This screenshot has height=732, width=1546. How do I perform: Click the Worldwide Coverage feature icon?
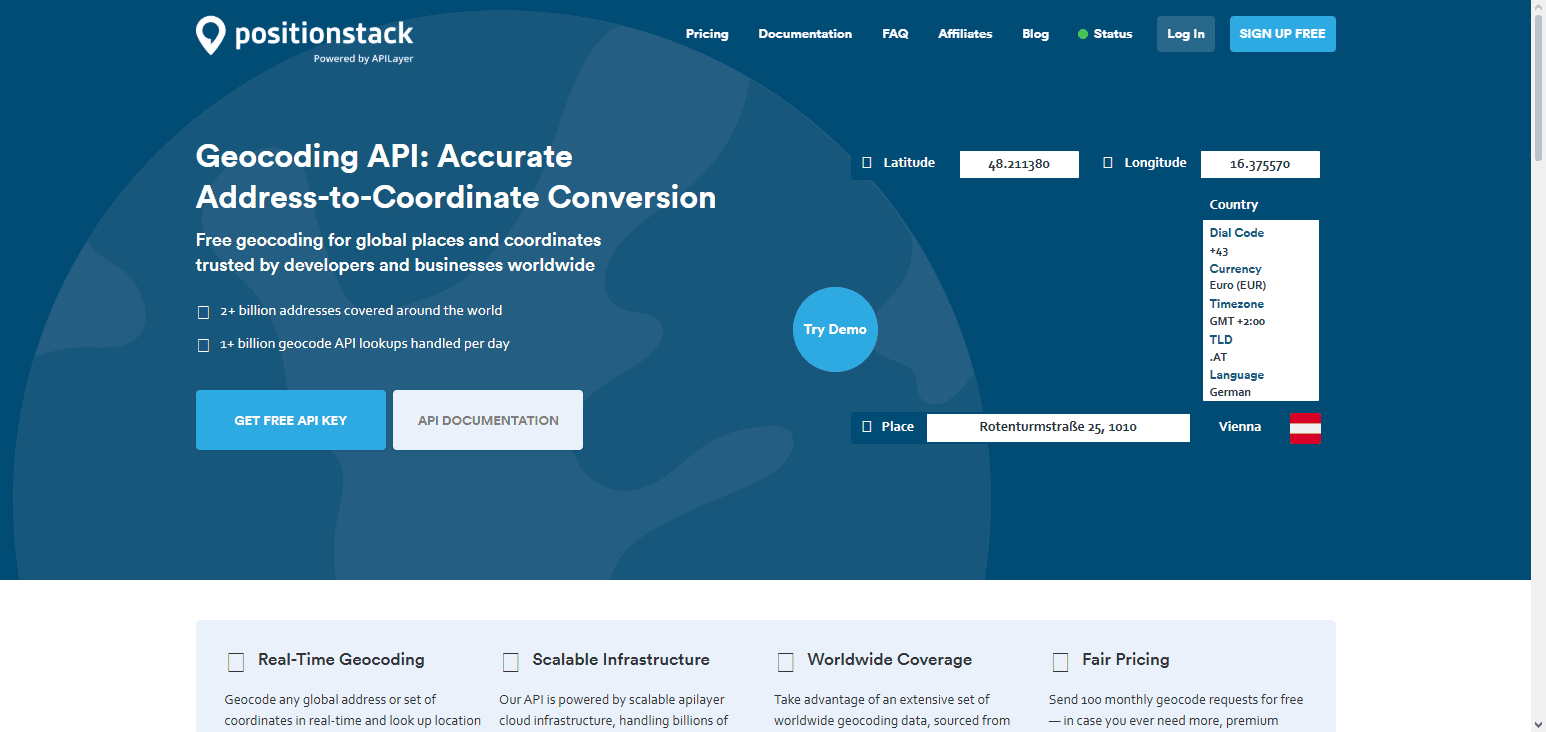[x=786, y=662]
